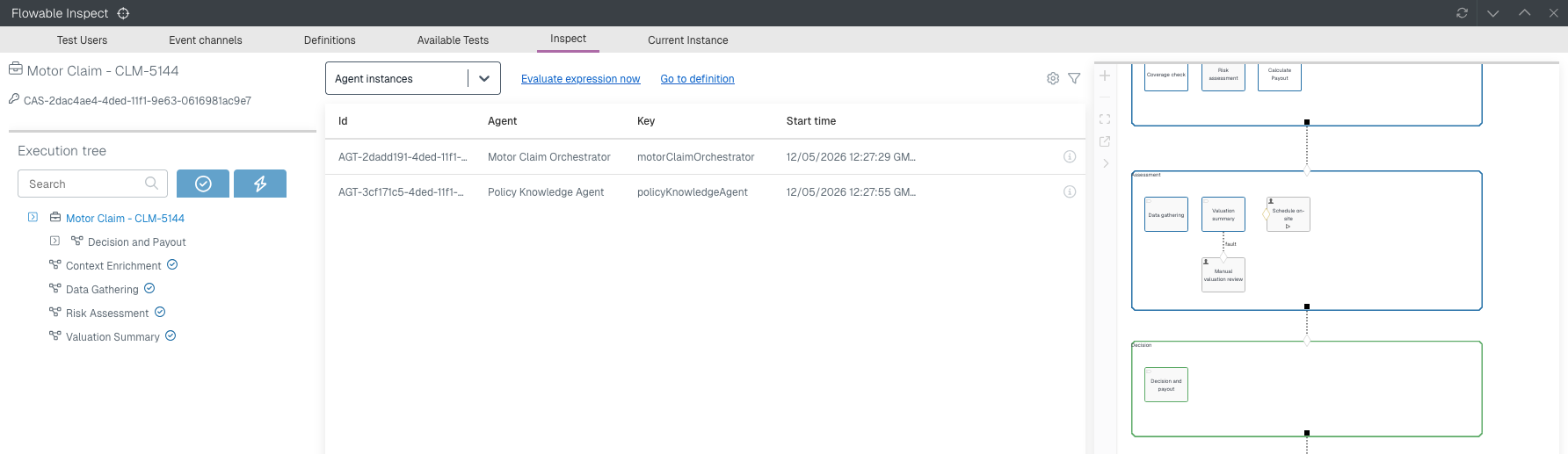
Task: Sort by Key column header
Action: coord(646,121)
